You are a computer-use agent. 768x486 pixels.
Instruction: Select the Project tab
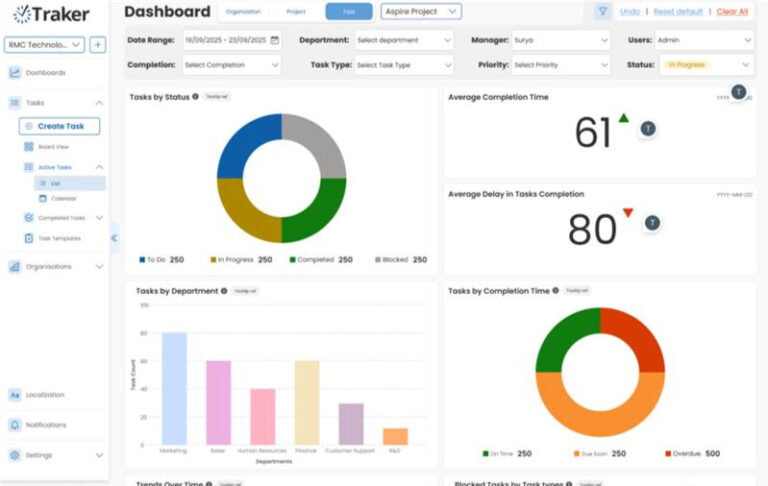click(295, 12)
